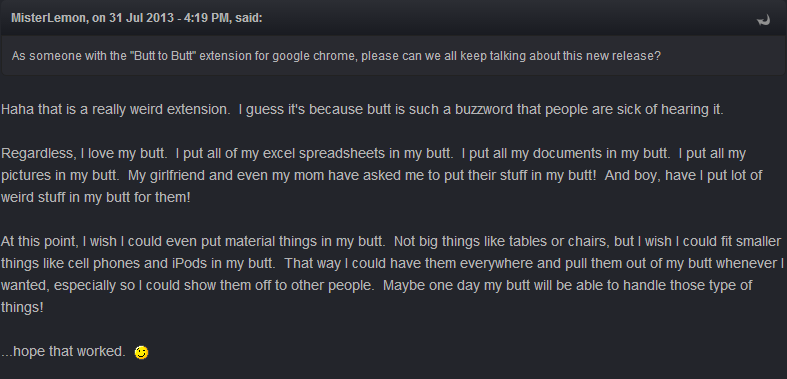Open the original post via the snapback arrow
Viewport: 787px width, 379px height.
(x=763, y=20)
